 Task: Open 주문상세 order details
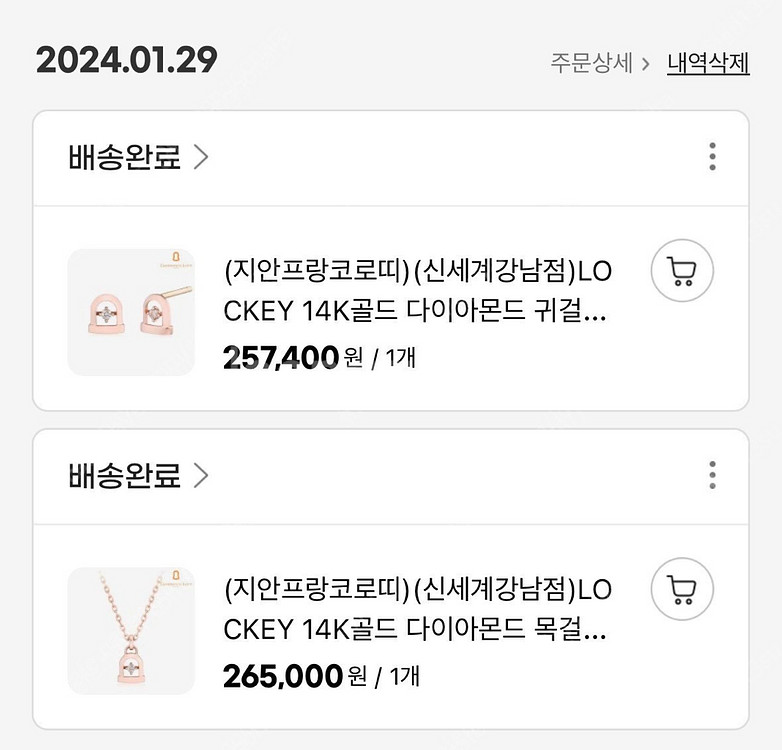[x=591, y=63]
